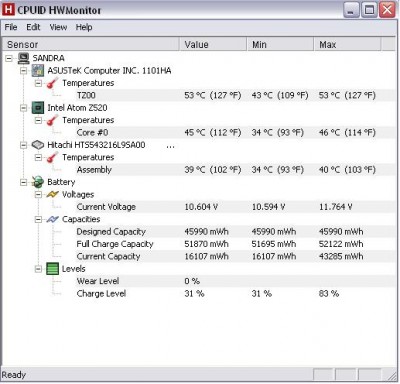The image size is (400, 384).
Task: Collapse the SANDRA root node
Action: [x=9, y=59]
